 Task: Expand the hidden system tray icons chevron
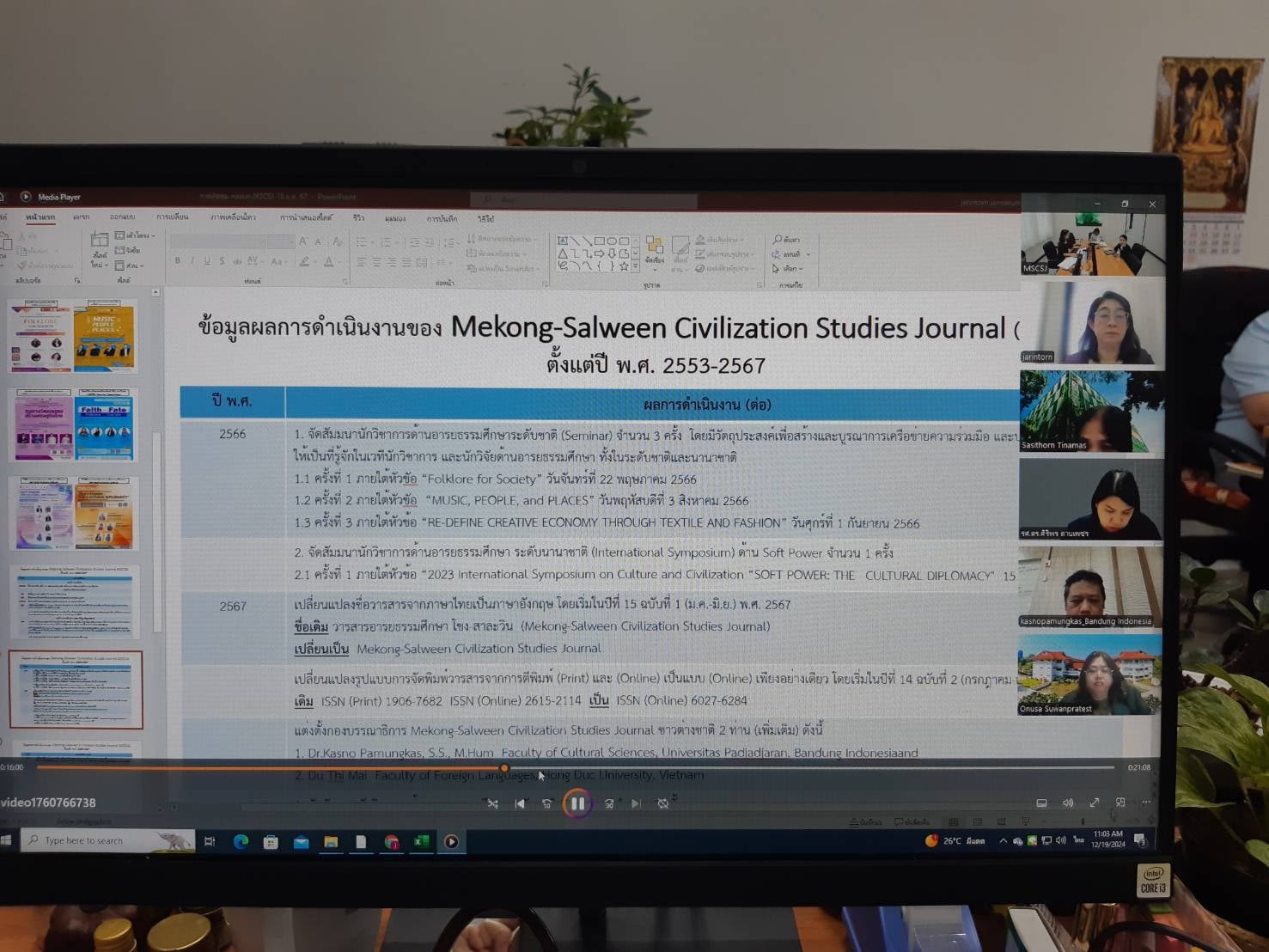(1003, 840)
